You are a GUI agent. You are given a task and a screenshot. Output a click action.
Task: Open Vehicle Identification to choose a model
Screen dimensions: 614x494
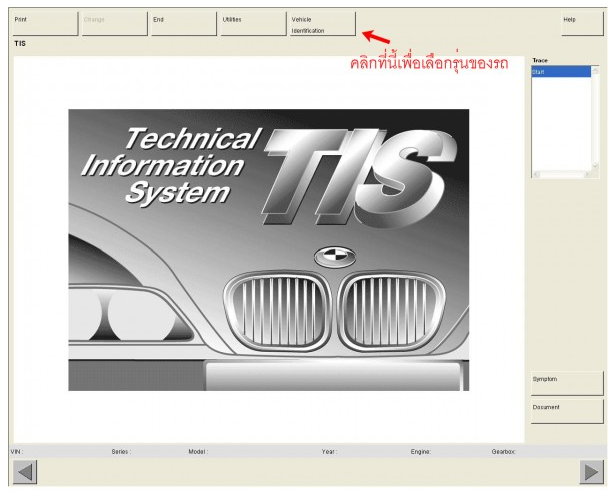pyautogui.click(x=321, y=24)
